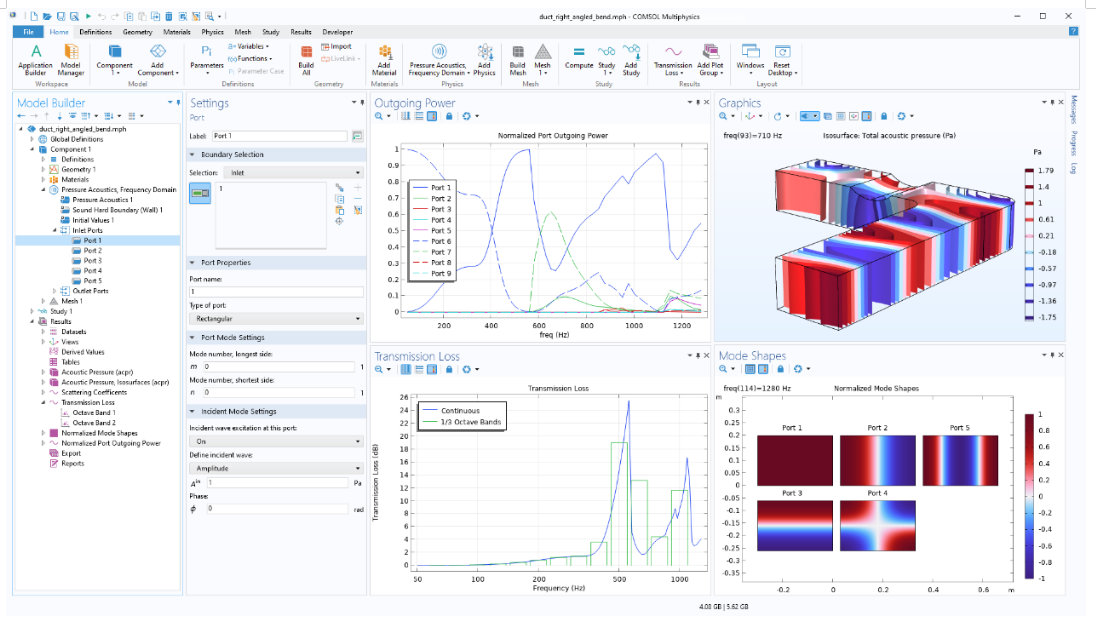Toggle the color legend in the Graphics toolbar

pos(867,116)
